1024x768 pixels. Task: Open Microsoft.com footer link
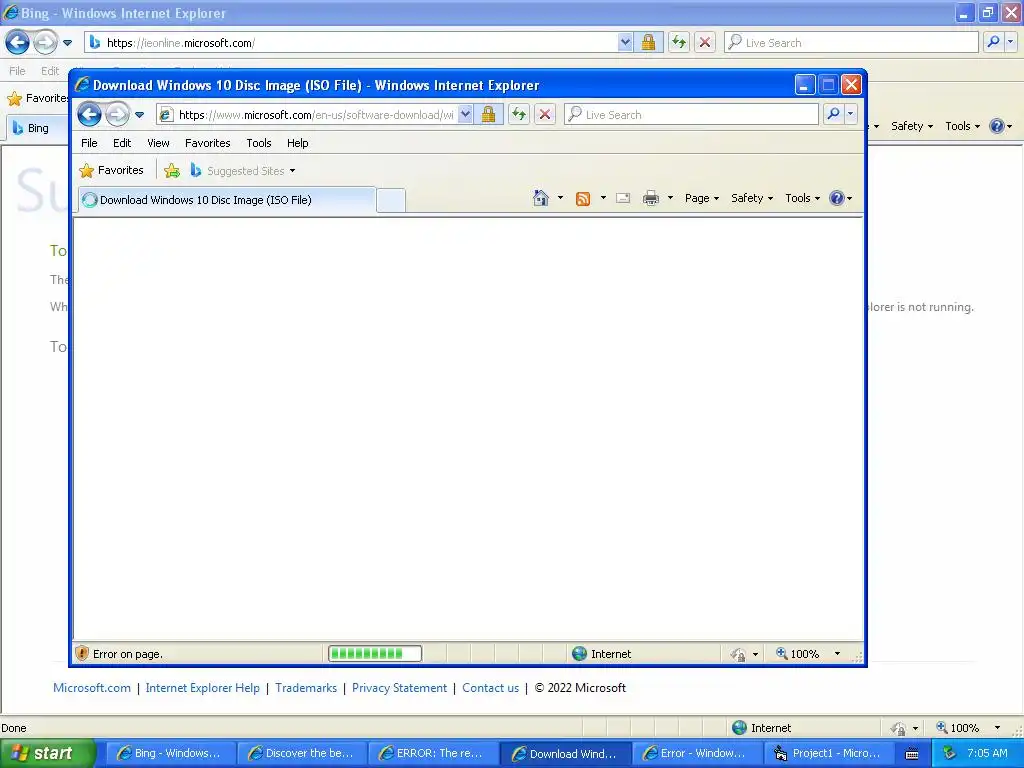tap(91, 688)
